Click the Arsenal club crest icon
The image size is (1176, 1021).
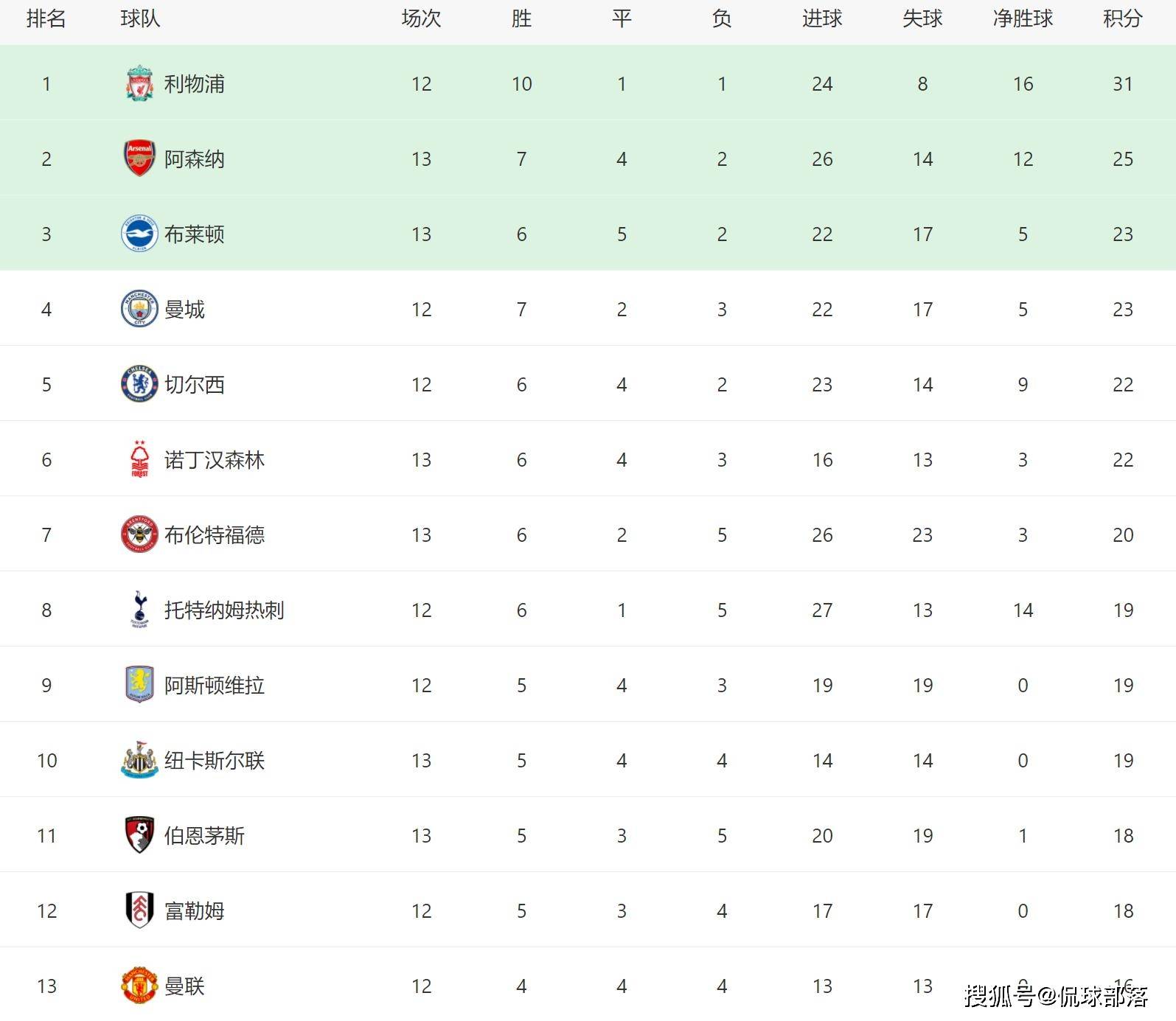[x=139, y=158]
